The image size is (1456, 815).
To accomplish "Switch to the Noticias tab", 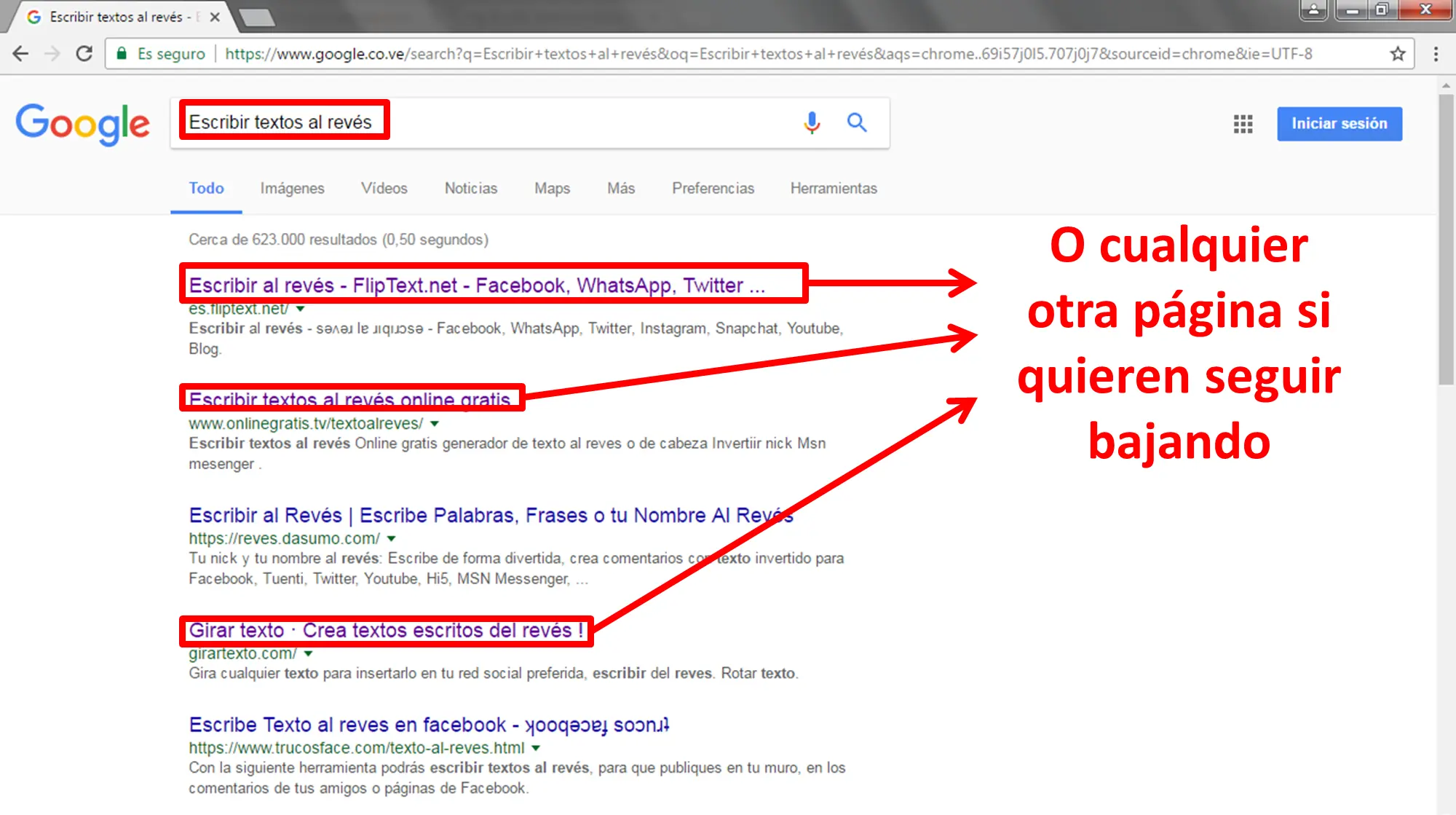I will point(471,188).
